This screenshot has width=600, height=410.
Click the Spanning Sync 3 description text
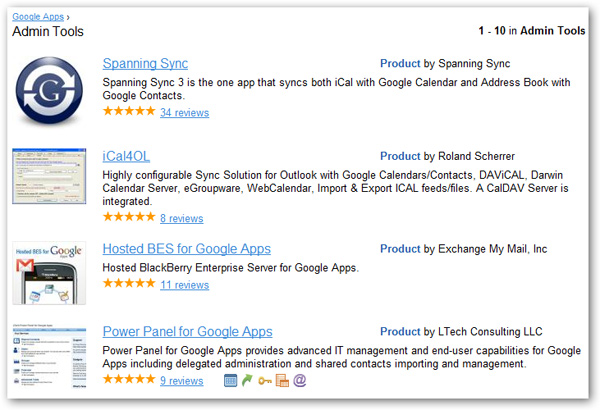pos(336,89)
